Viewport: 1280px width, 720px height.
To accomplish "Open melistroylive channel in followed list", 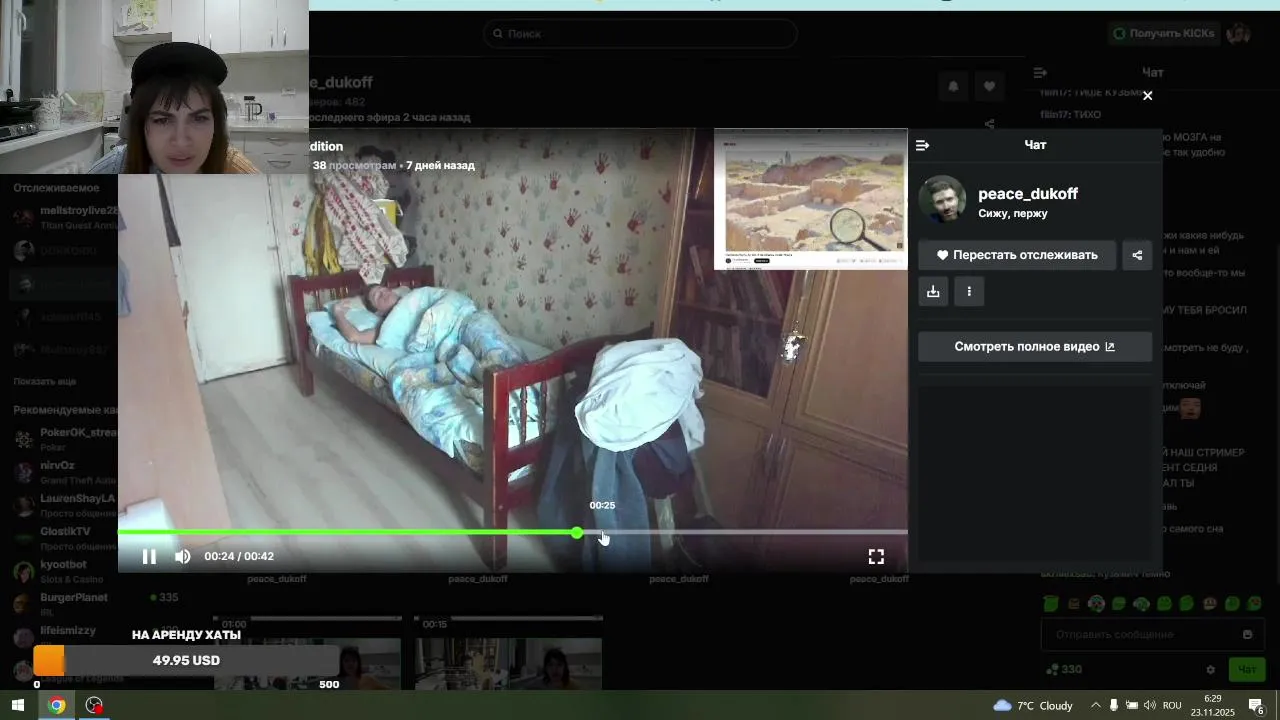I will 64,217.
